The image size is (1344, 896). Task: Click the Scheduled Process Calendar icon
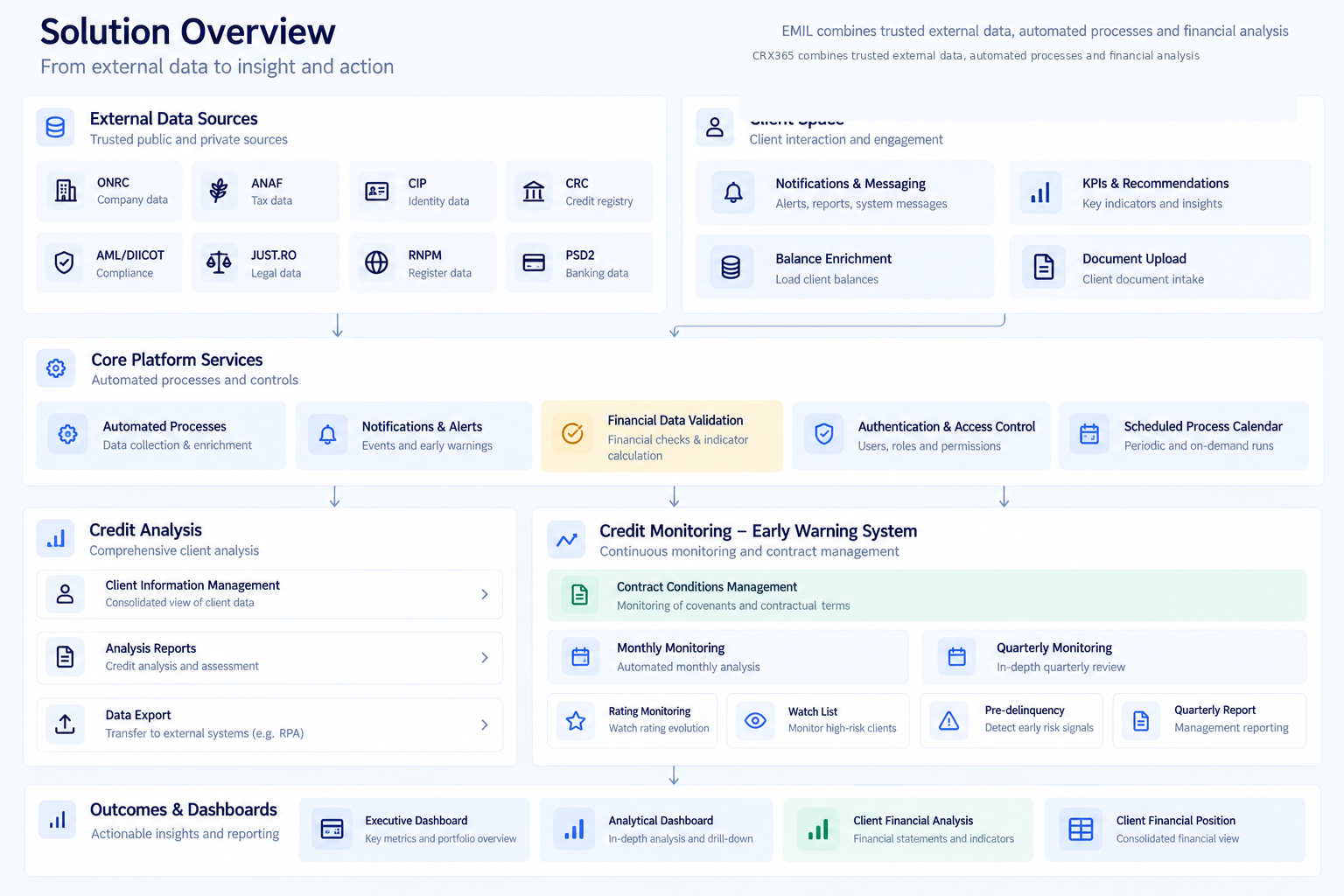tap(1089, 434)
